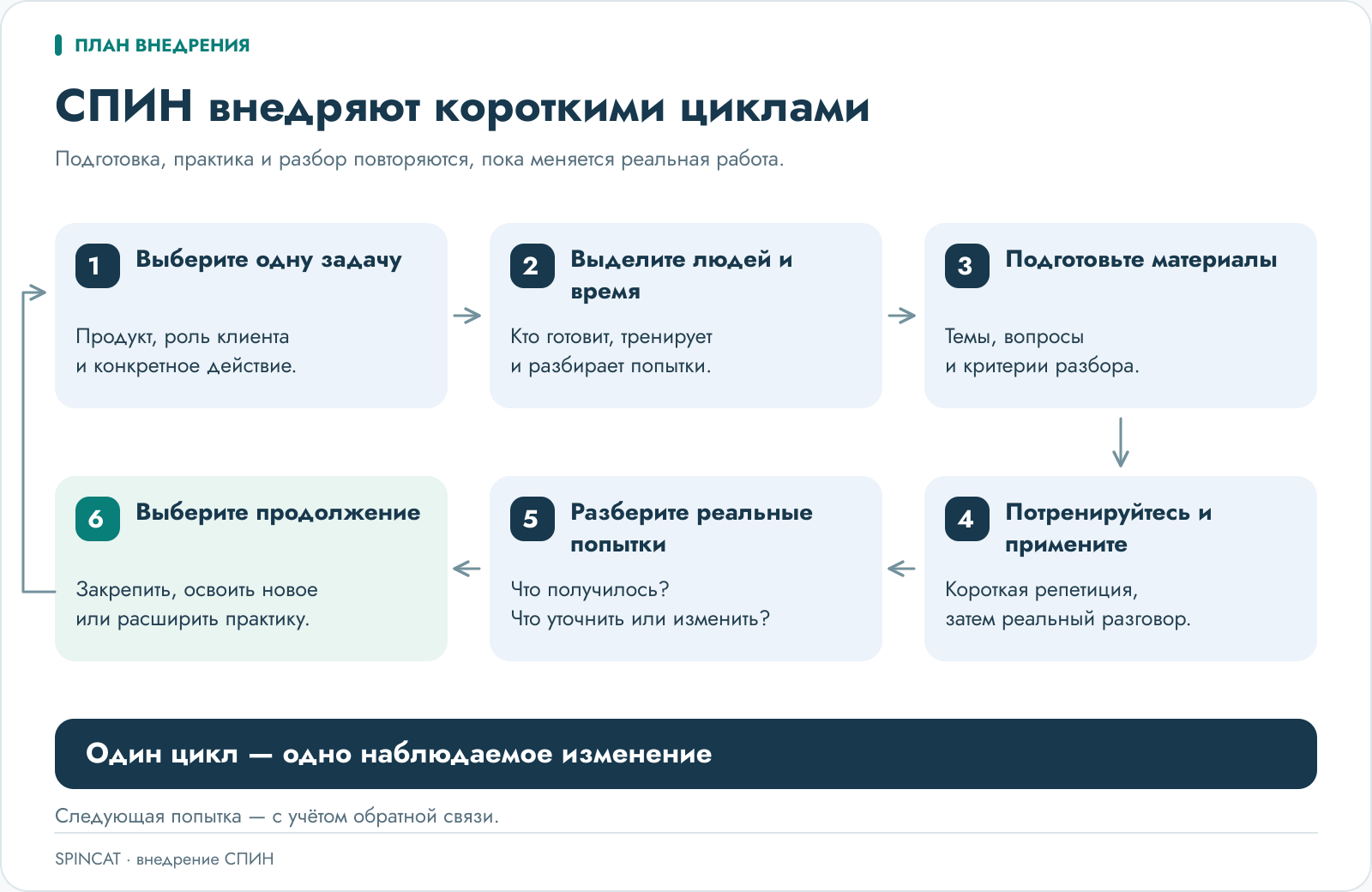Click the green step 6 number badge
The height and width of the screenshot is (892, 1372).
[98, 519]
